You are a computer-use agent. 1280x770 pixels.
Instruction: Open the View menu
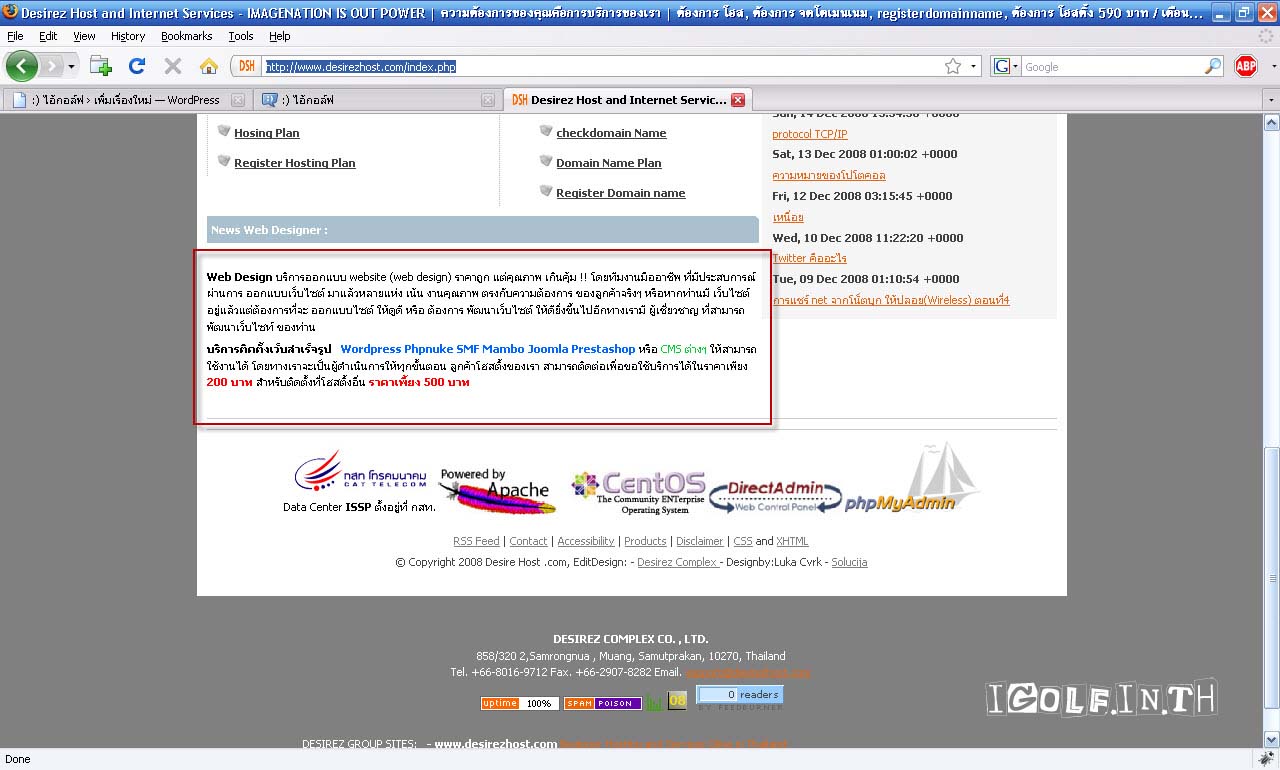pos(84,36)
